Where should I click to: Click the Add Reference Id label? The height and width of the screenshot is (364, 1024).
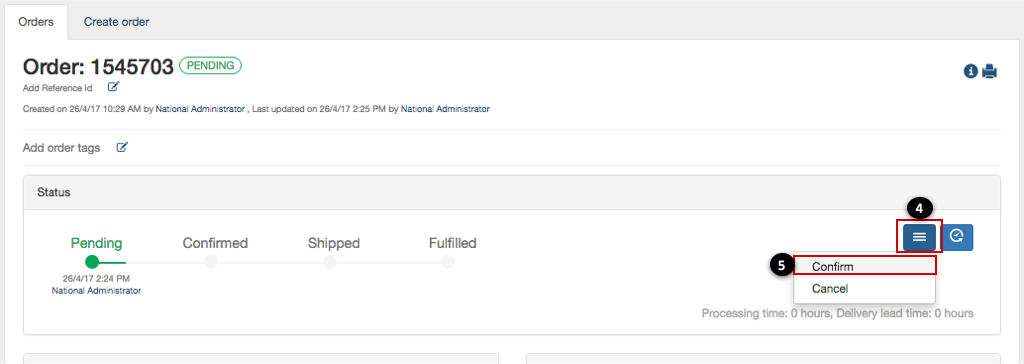coord(57,88)
